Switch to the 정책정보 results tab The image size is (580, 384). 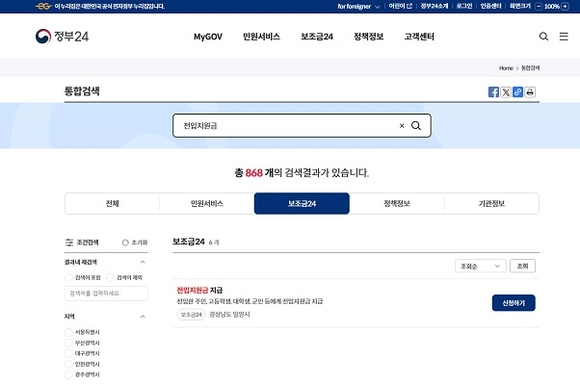[397, 203]
